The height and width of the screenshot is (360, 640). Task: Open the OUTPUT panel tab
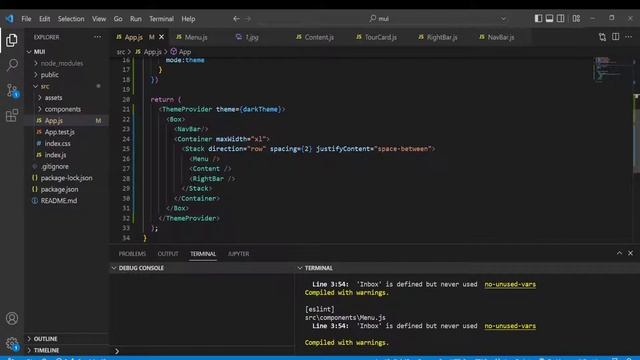pyautogui.click(x=168, y=253)
